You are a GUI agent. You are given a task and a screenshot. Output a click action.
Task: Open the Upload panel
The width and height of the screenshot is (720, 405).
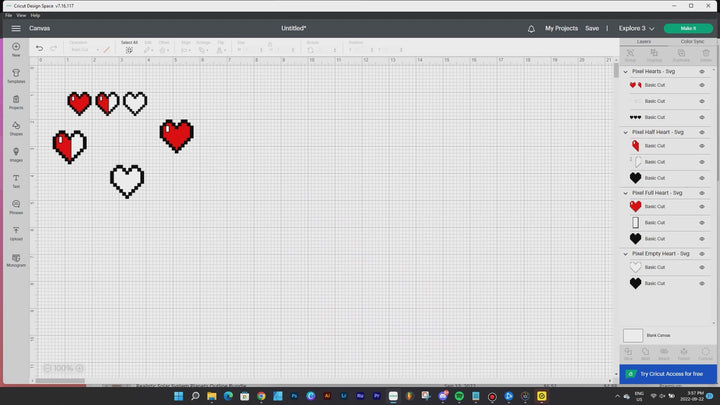pyautogui.click(x=16, y=232)
